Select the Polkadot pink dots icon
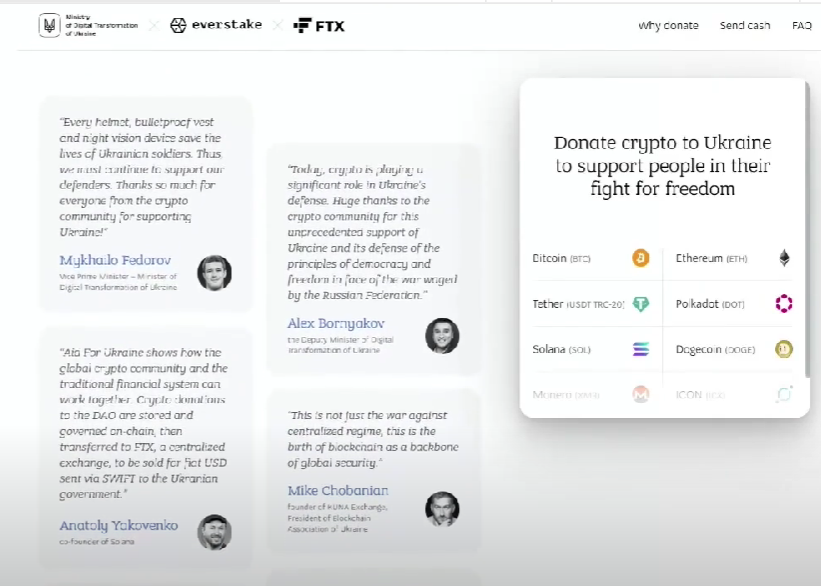The height and width of the screenshot is (586, 821). click(784, 304)
